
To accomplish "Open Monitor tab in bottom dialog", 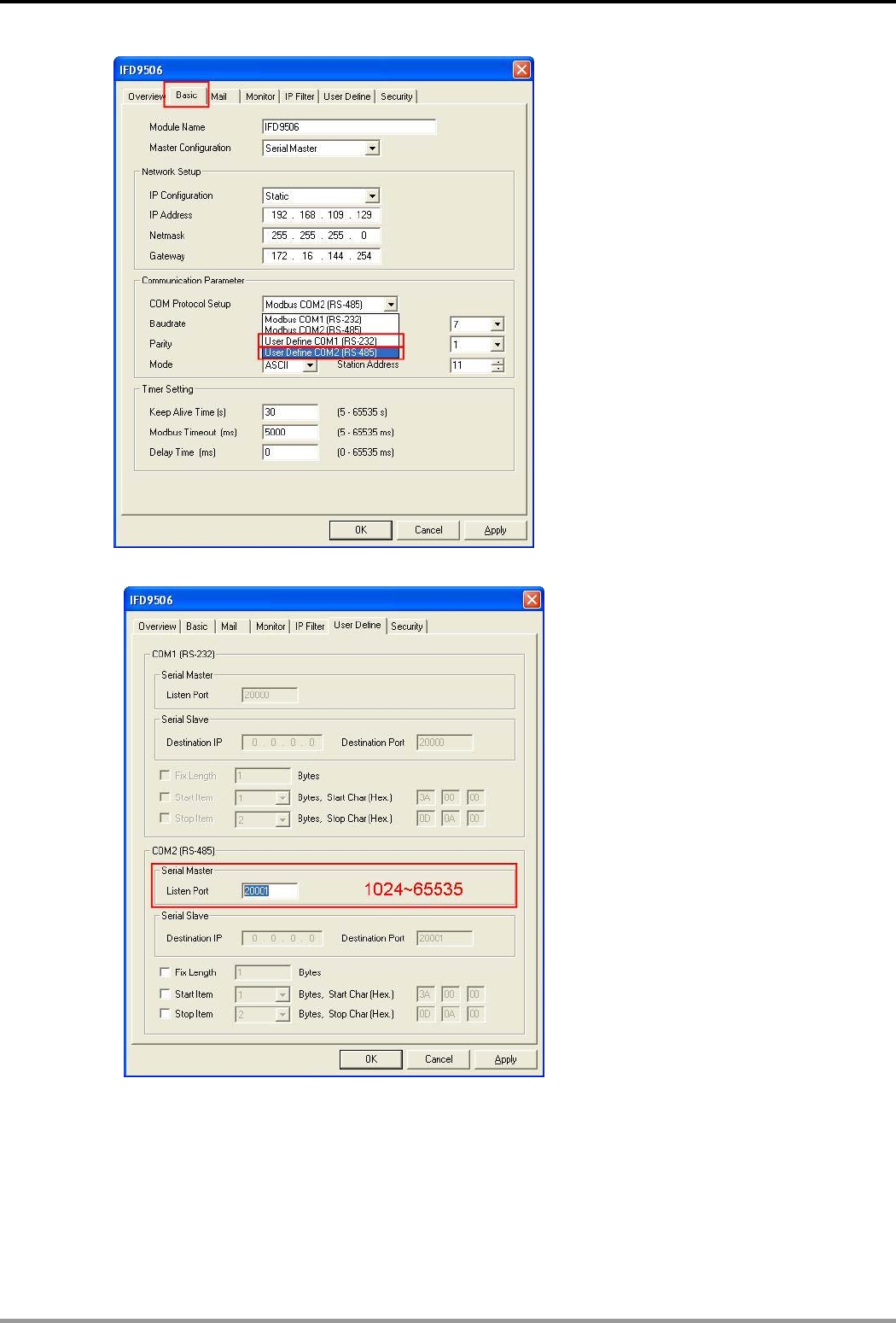I will click(271, 627).
